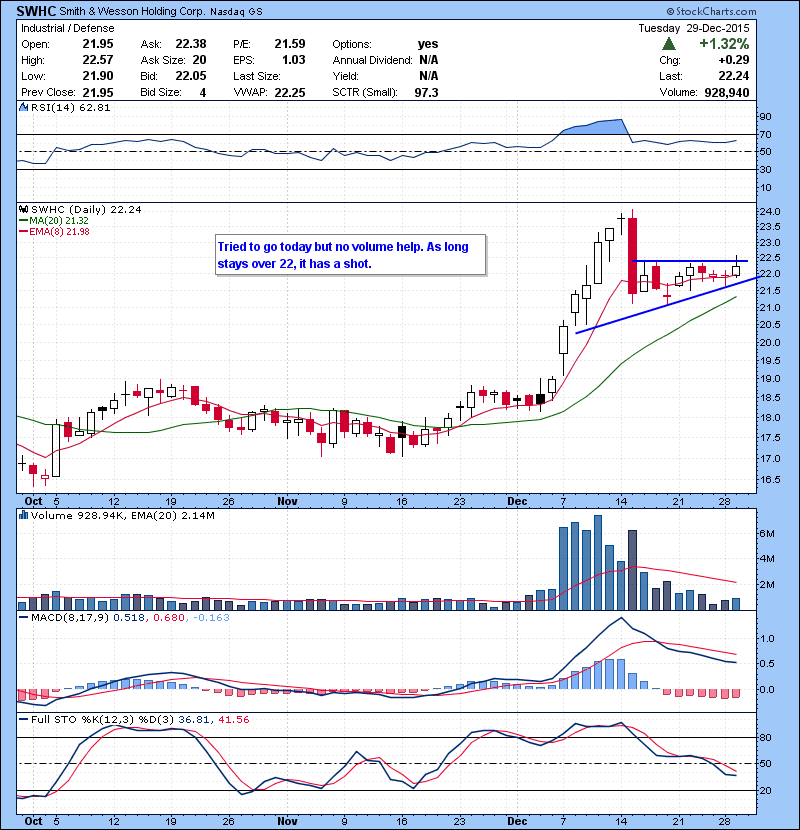Click the EPS value 1.03
800x830 pixels.
[x=293, y=60]
